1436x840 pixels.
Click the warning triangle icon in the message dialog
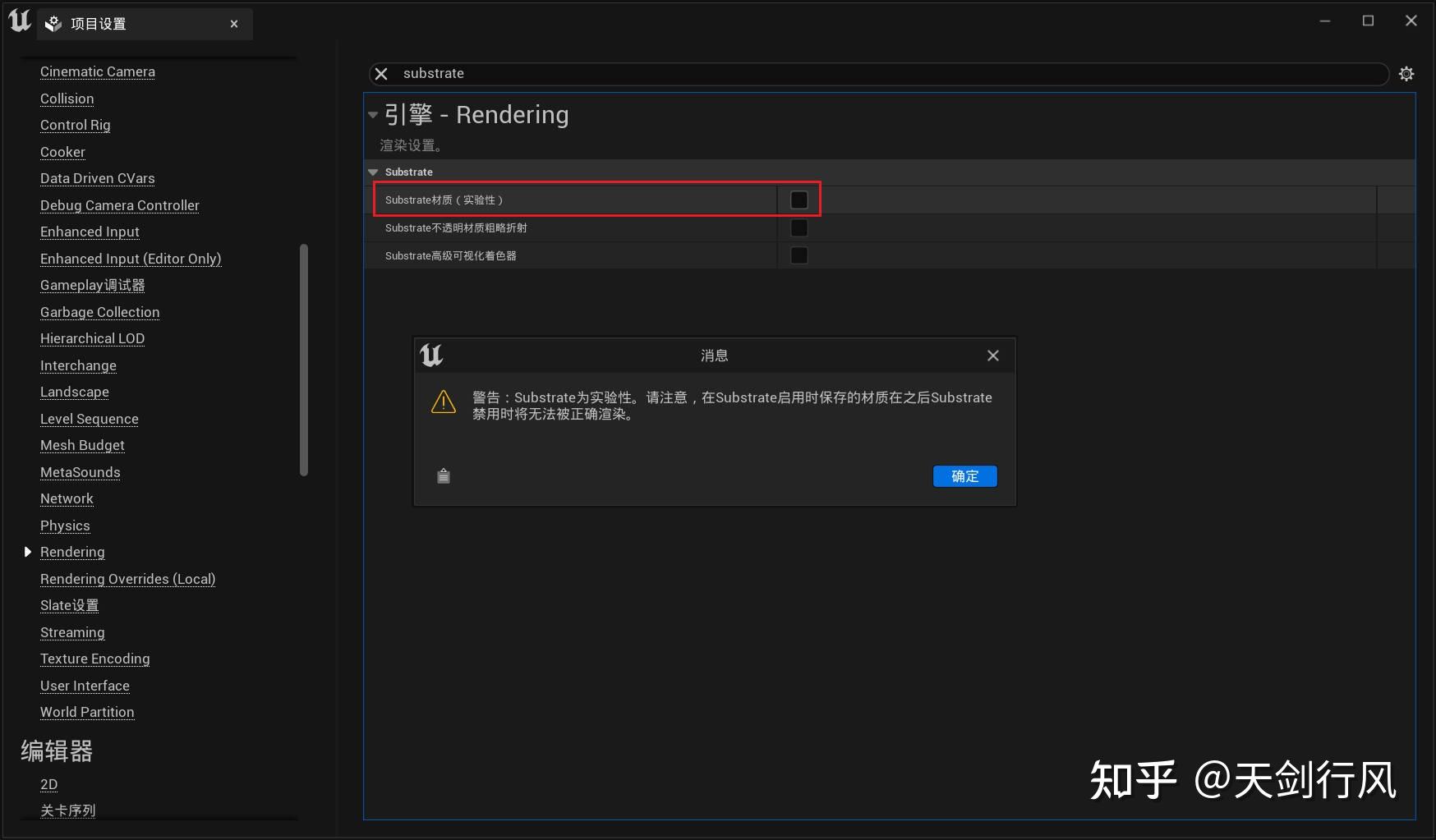pyautogui.click(x=444, y=402)
